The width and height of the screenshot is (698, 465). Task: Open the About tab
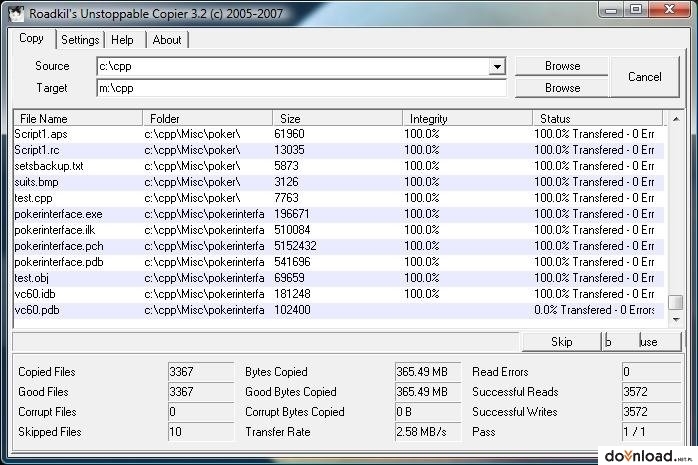click(x=167, y=40)
